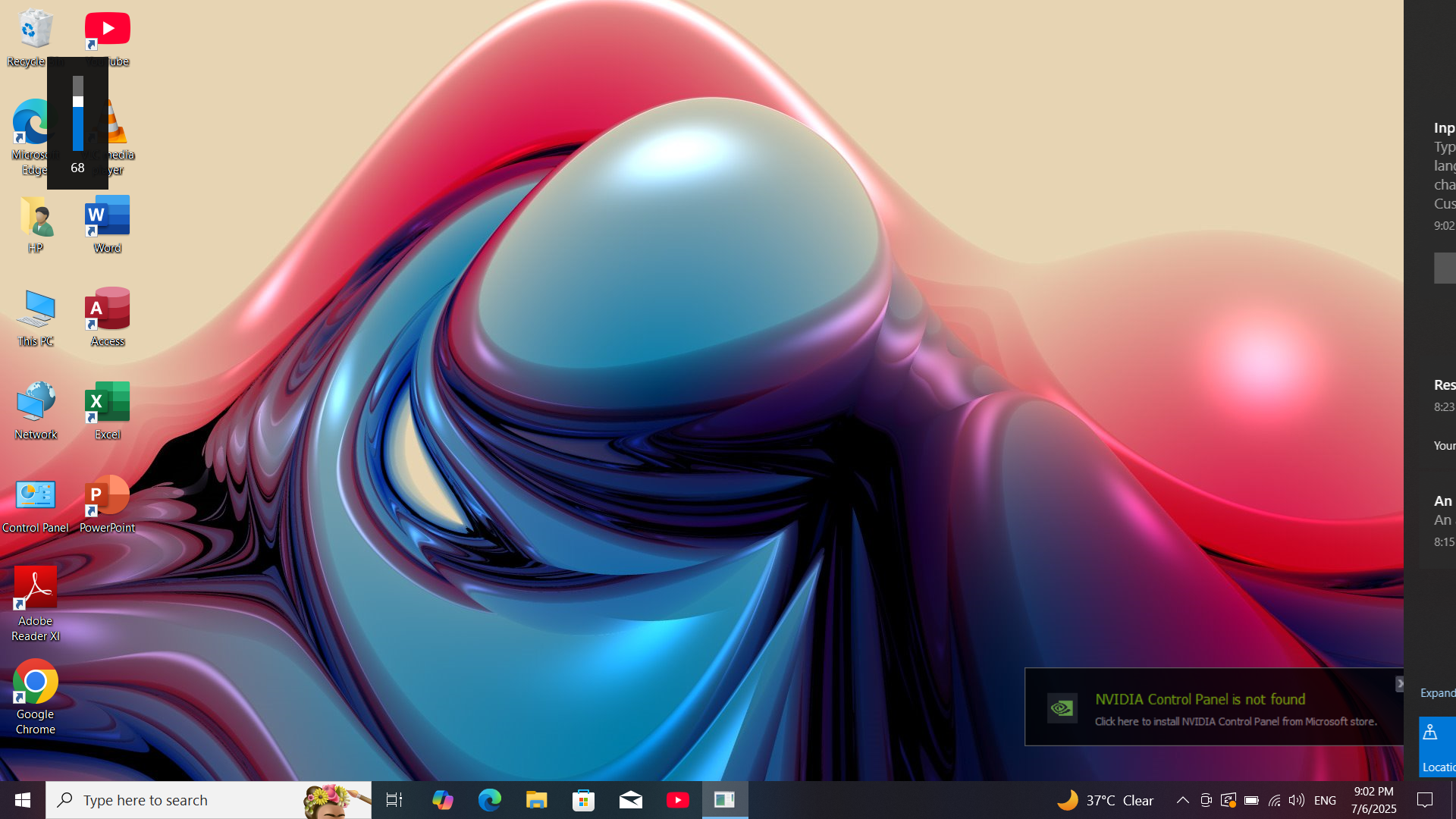This screenshot has width=1456, height=819.
Task: Open the Adobe Reader XI desktop icon
Action: (x=35, y=603)
